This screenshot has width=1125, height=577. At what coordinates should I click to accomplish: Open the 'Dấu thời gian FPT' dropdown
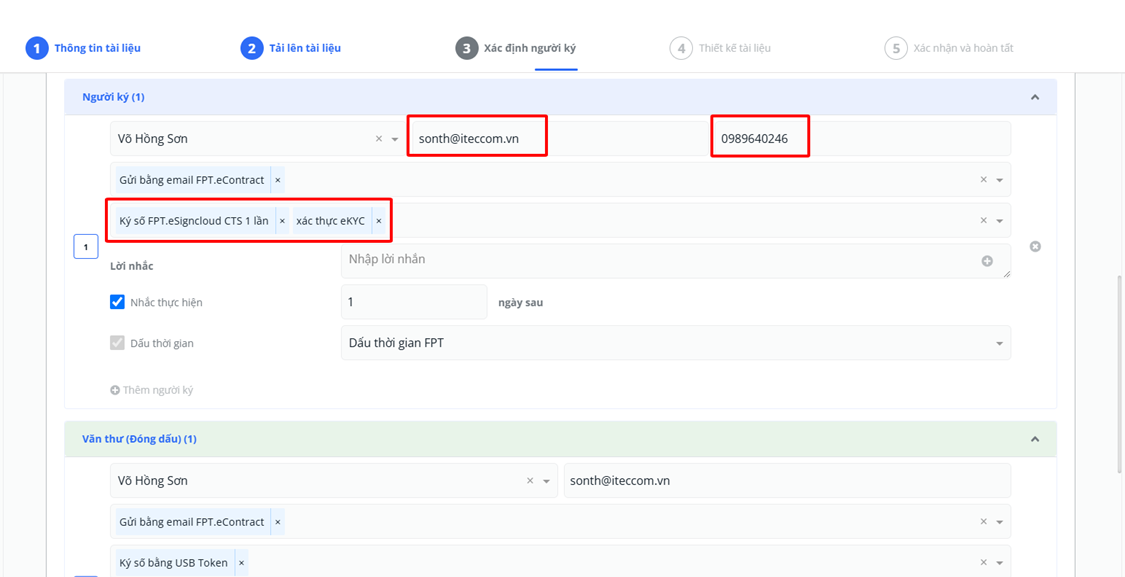pos(675,343)
